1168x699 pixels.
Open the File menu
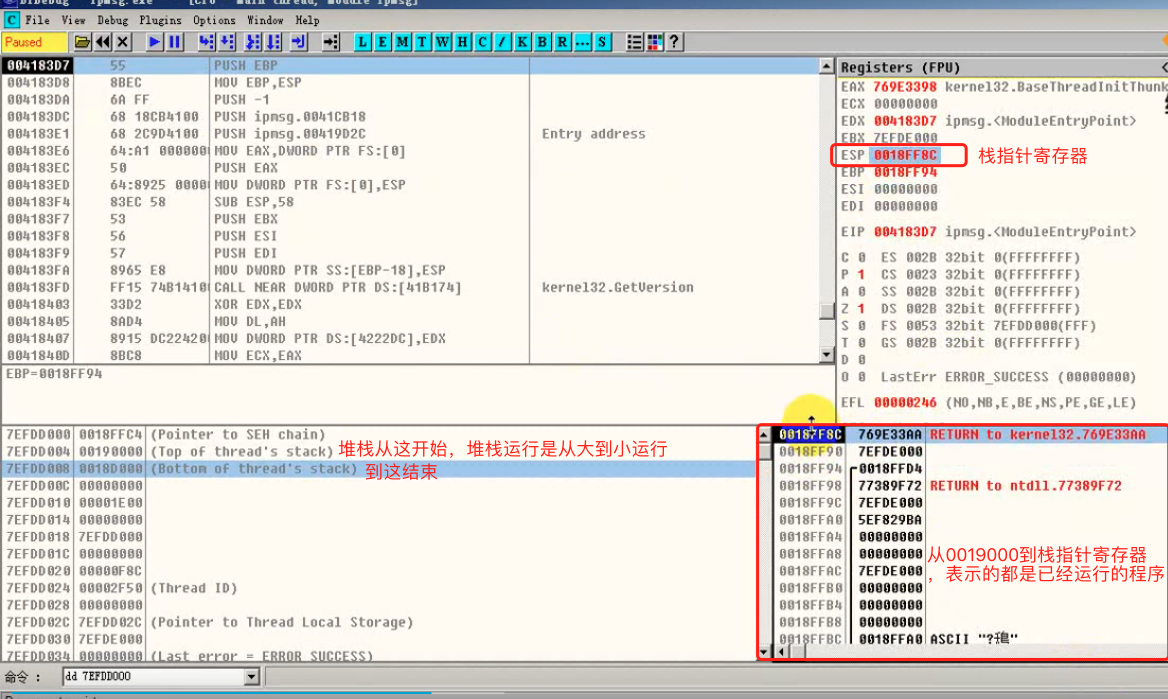(37, 20)
